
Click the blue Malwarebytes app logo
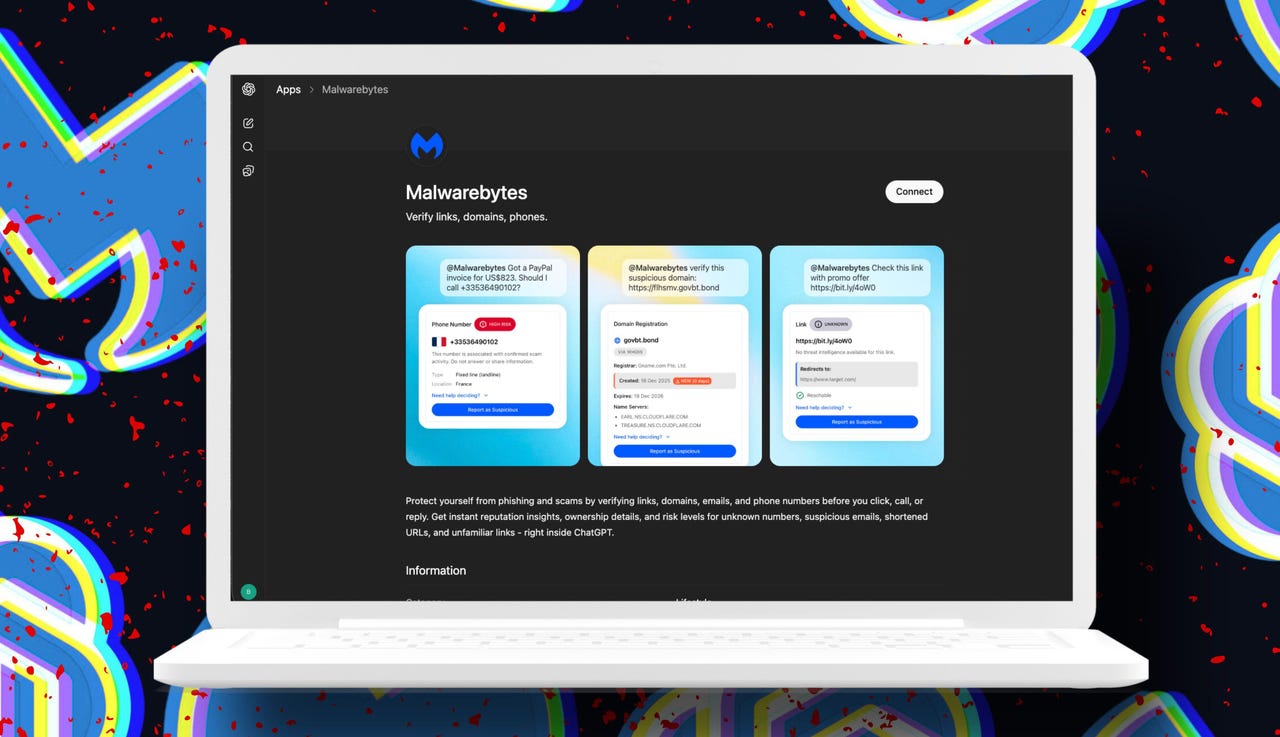tap(427, 146)
